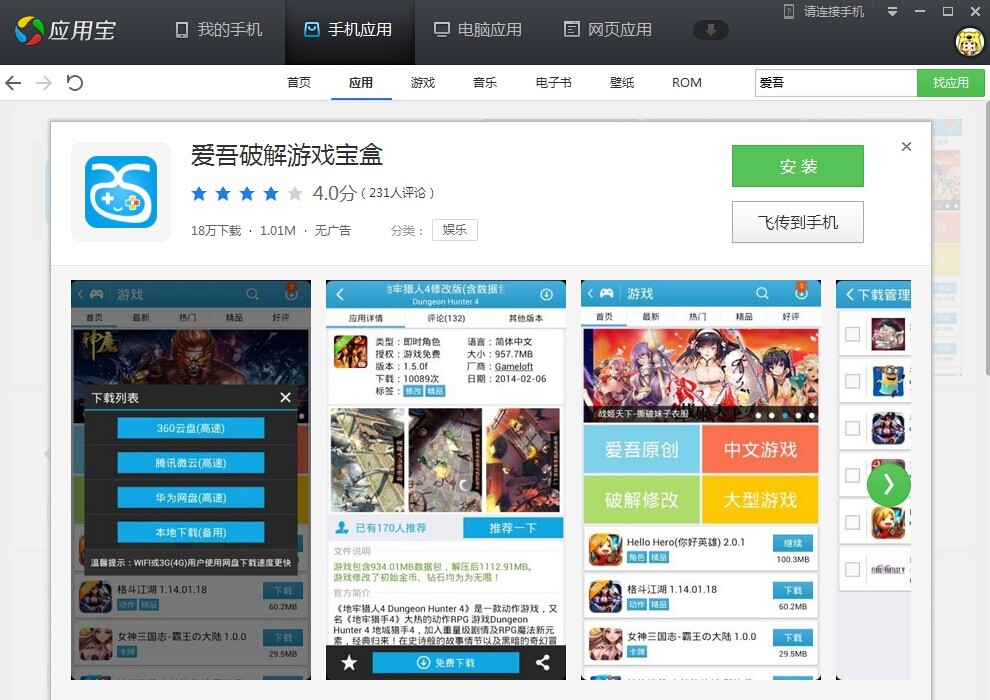Close the app detail popup

pyautogui.click(x=907, y=146)
